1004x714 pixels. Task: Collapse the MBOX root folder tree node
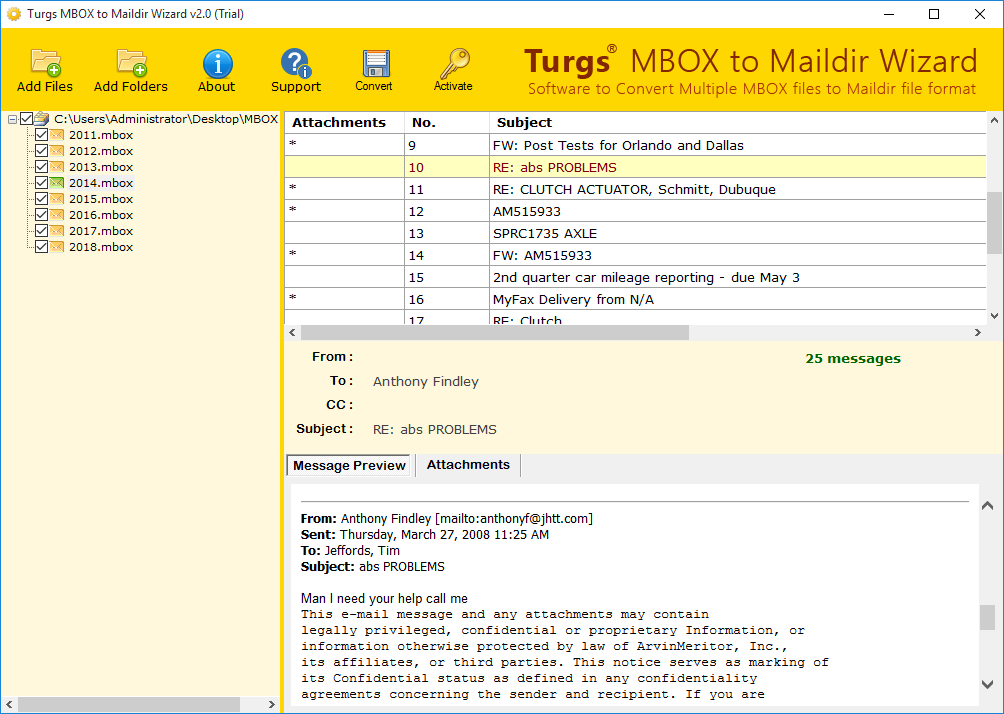point(12,119)
